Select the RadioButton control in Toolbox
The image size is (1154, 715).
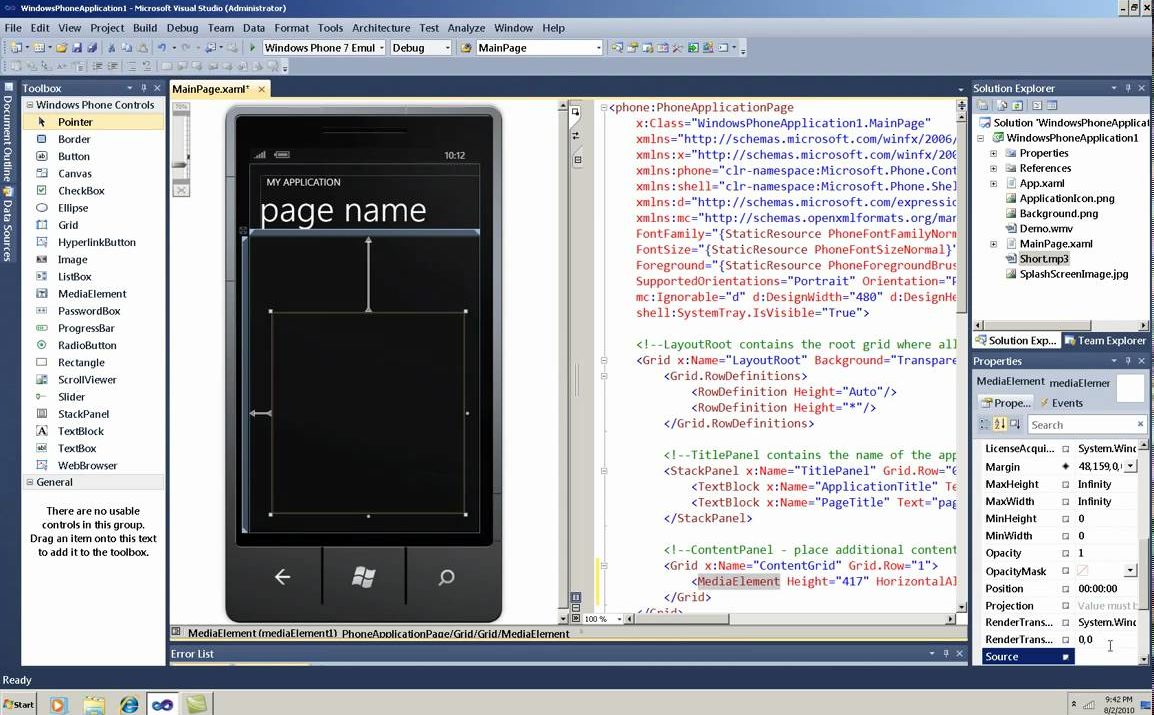87,345
